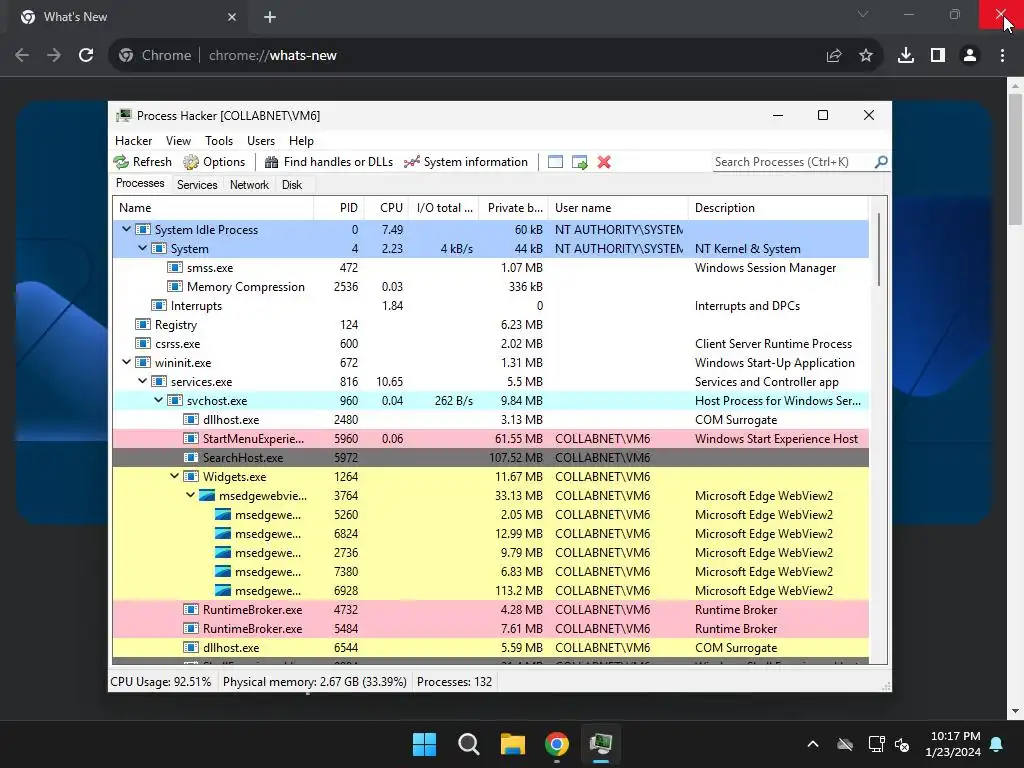Screen dimensions: 1024x768
Task: Click the search magnifier icon in Process Hacker
Action: pos(881,161)
